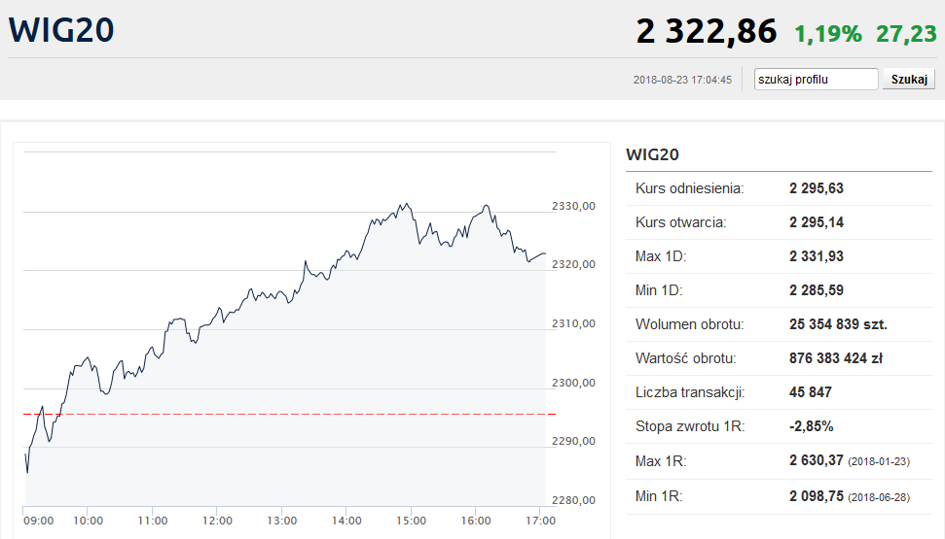The width and height of the screenshot is (945, 539).
Task: Click the 17:00 time axis label
Action: click(x=541, y=520)
